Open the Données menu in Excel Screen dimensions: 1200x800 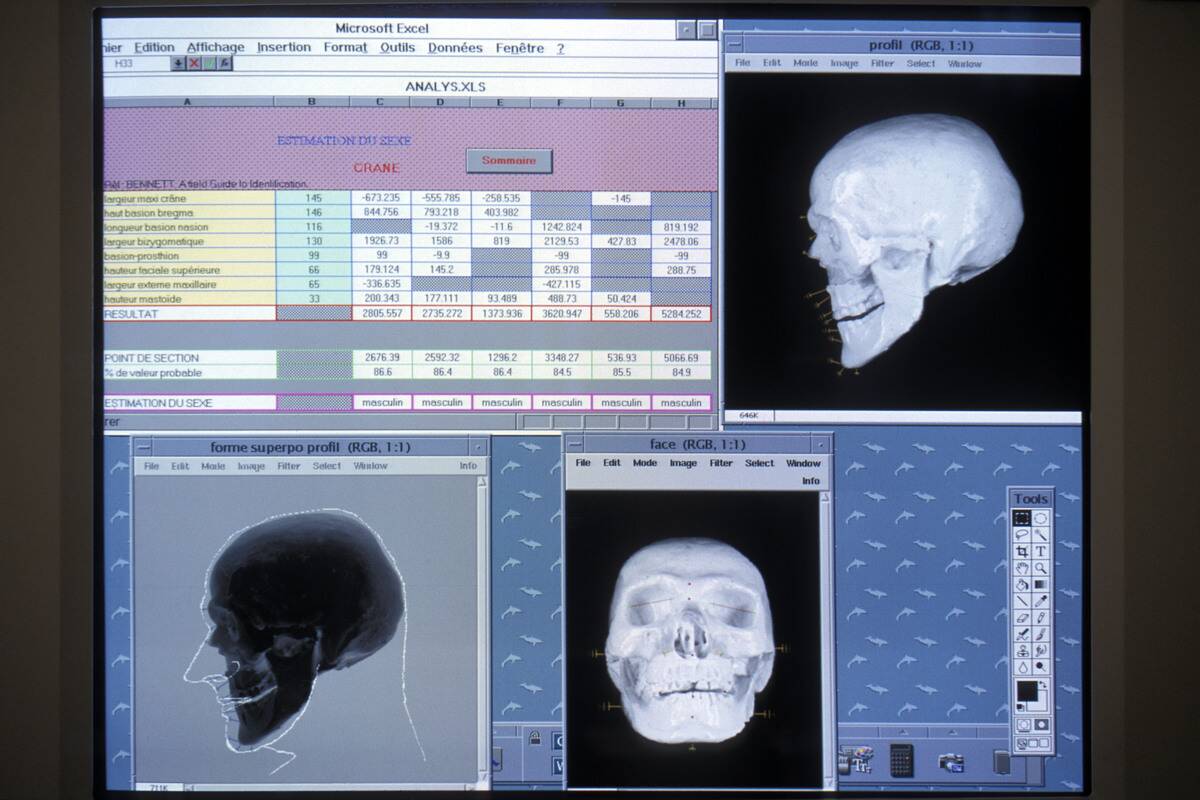click(x=455, y=47)
